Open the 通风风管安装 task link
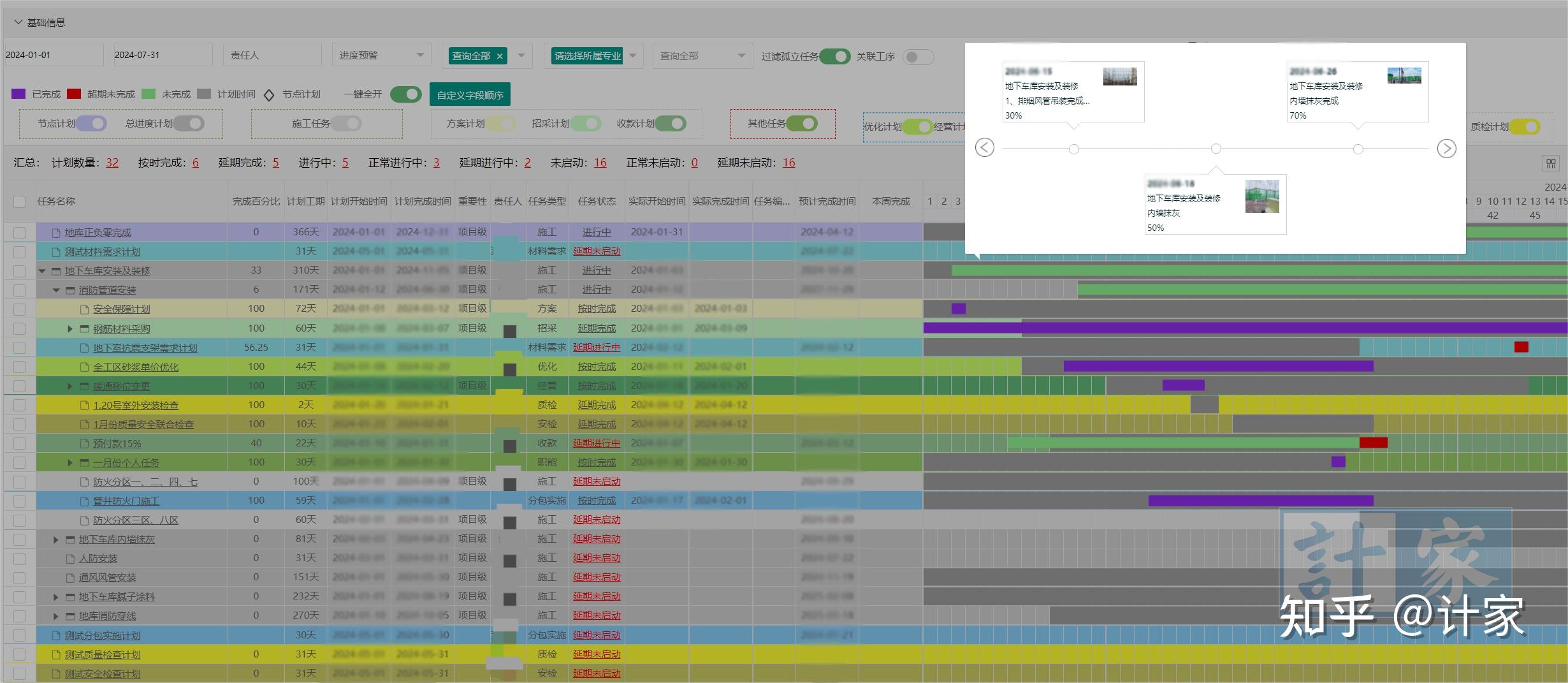This screenshot has width=1568, height=683. (108, 578)
